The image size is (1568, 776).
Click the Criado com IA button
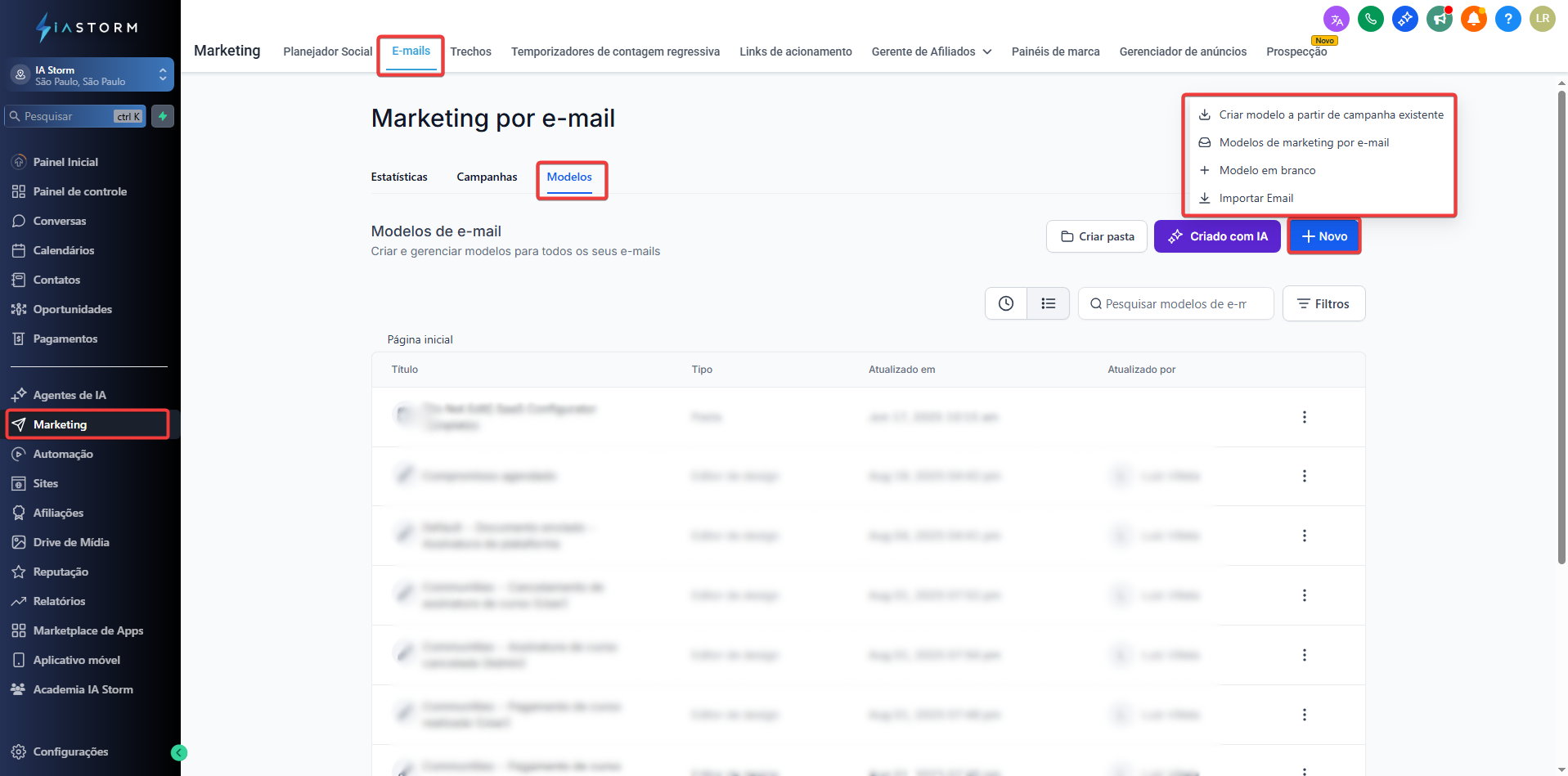(x=1217, y=236)
